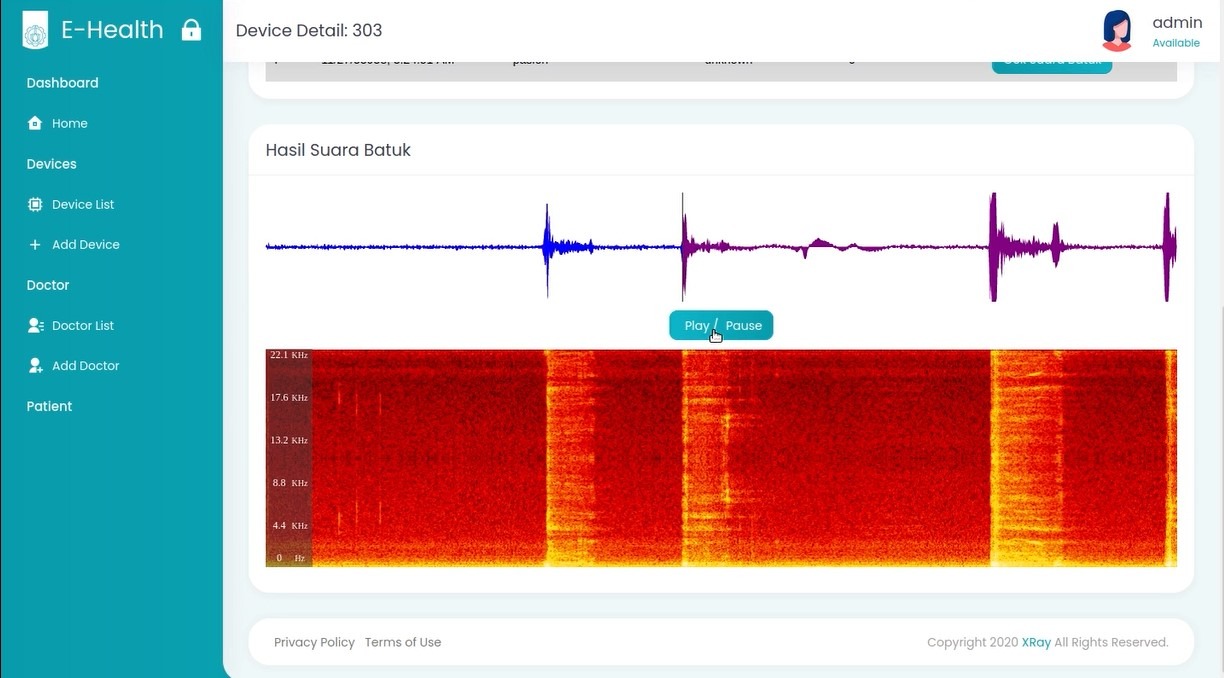Click the Add Doctor icon
Screen dimensions: 1224x678
click(x=36, y=365)
